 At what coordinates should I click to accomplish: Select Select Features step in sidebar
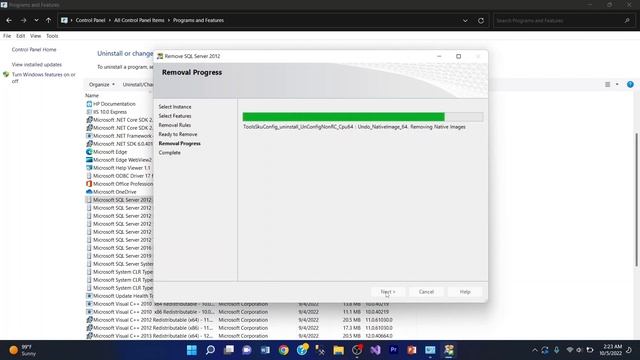point(175,116)
